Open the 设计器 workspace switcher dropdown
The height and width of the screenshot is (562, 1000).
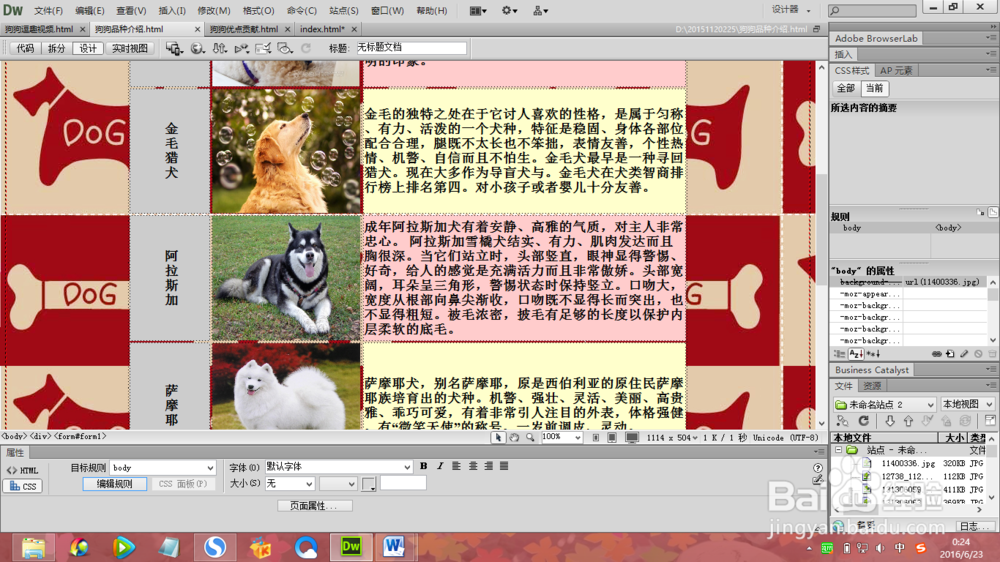pyautogui.click(x=791, y=10)
